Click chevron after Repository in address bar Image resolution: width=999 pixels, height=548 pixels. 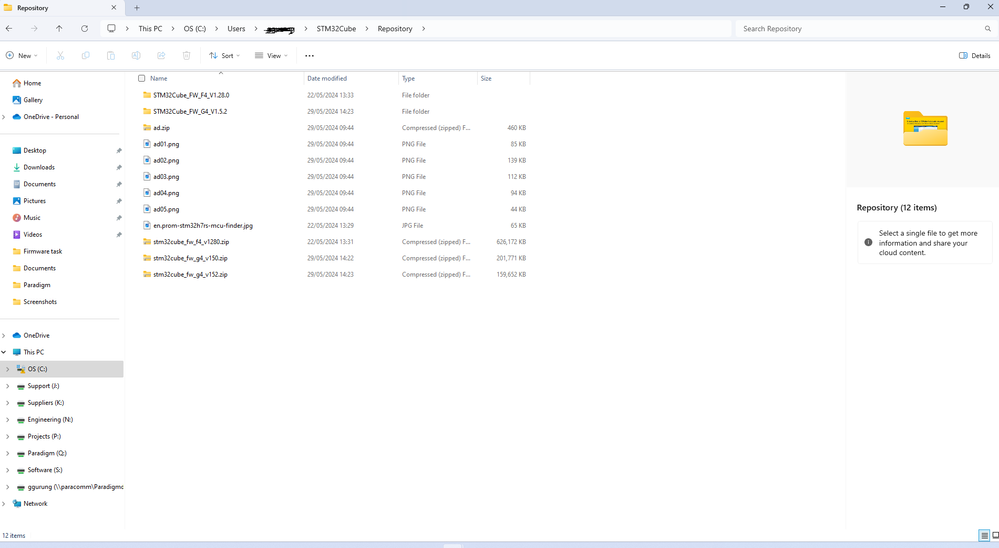pyautogui.click(x=423, y=29)
